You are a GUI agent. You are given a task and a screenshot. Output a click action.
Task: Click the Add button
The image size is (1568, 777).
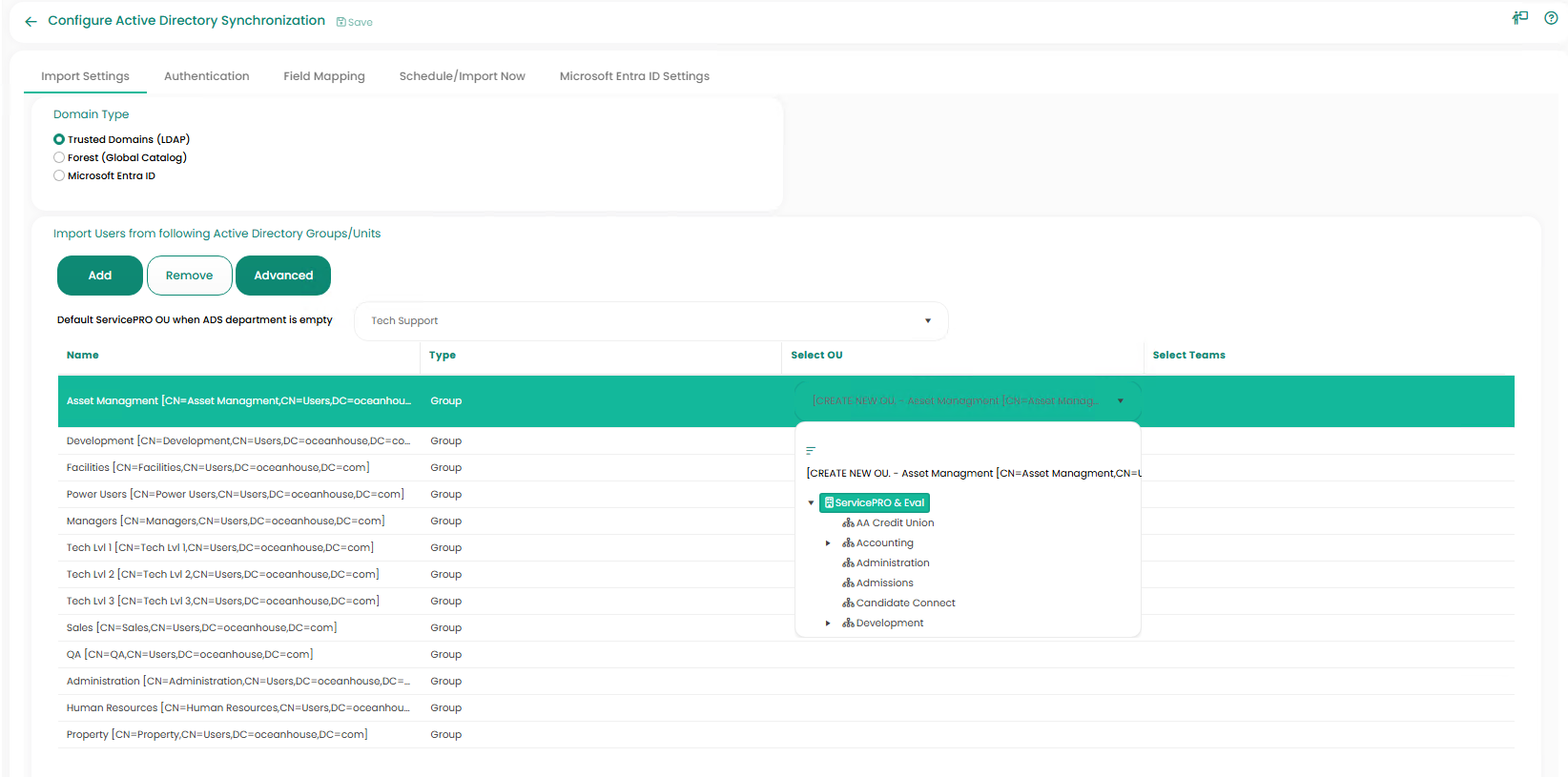(x=100, y=276)
